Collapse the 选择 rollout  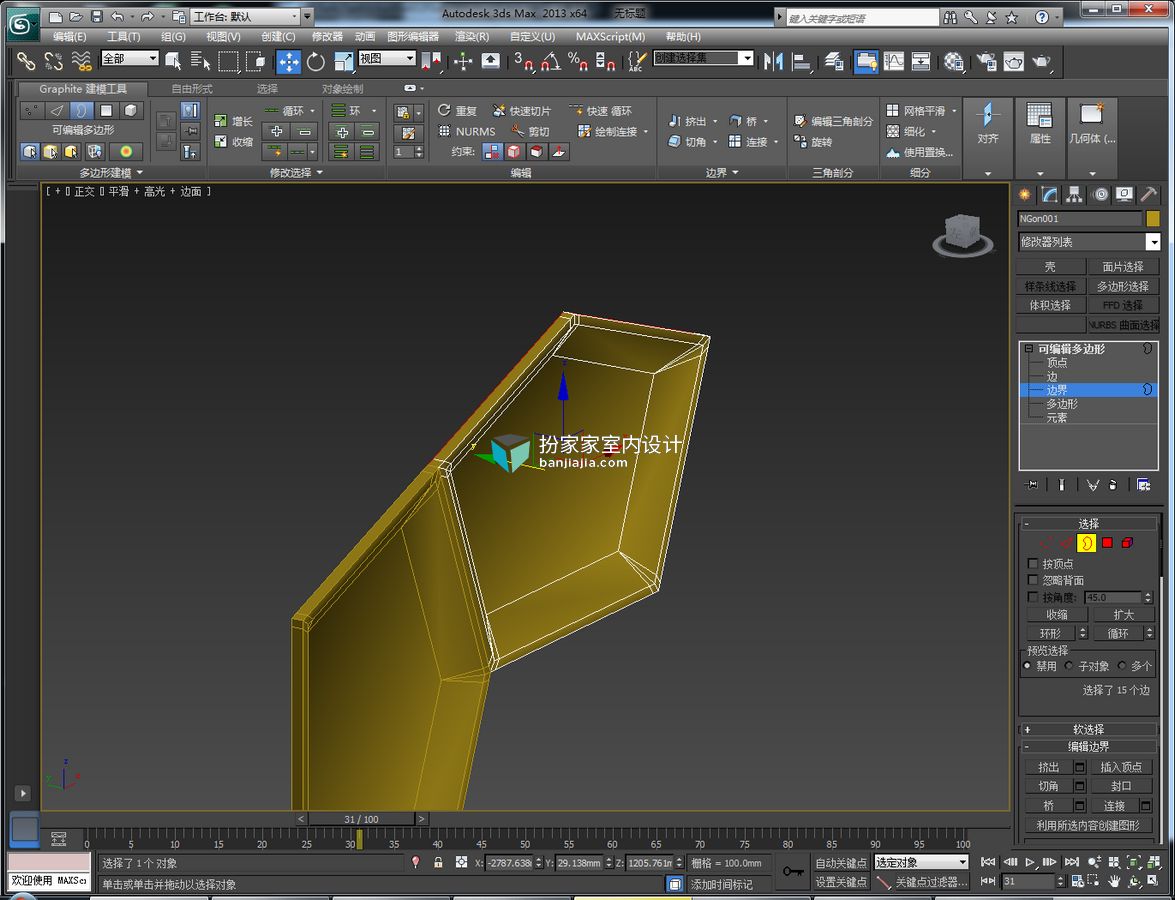(1089, 524)
